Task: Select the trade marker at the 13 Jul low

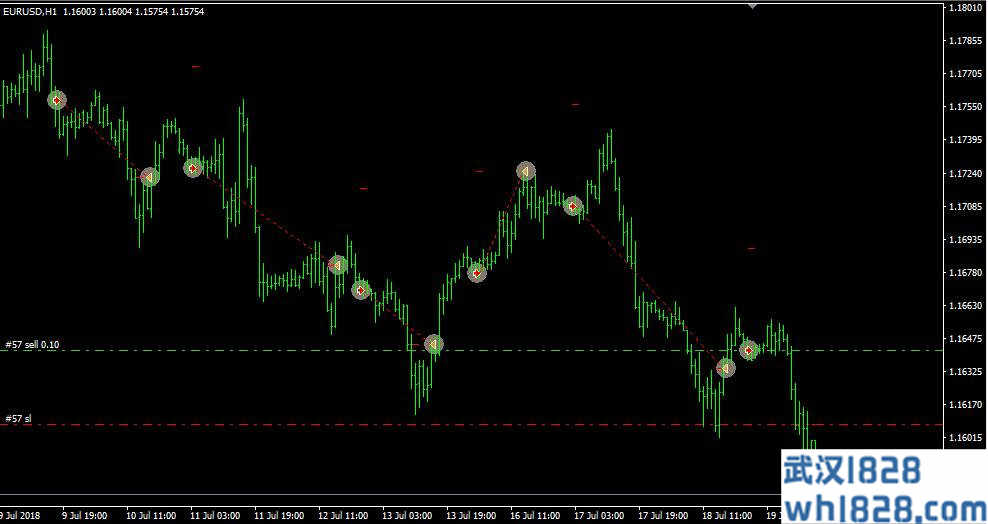Action: (x=433, y=344)
